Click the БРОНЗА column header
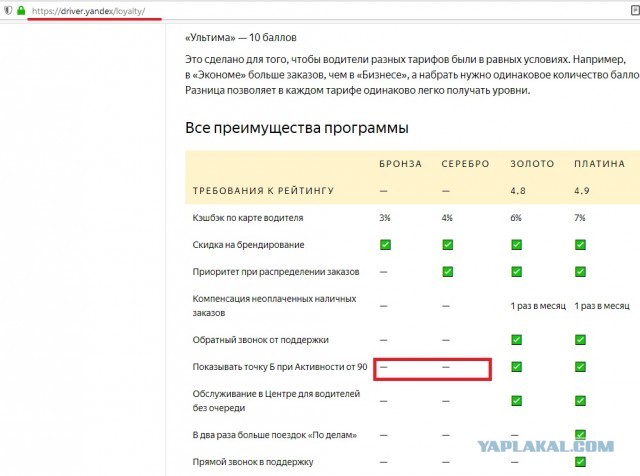Viewport: 640px width, 476px height. click(400, 164)
